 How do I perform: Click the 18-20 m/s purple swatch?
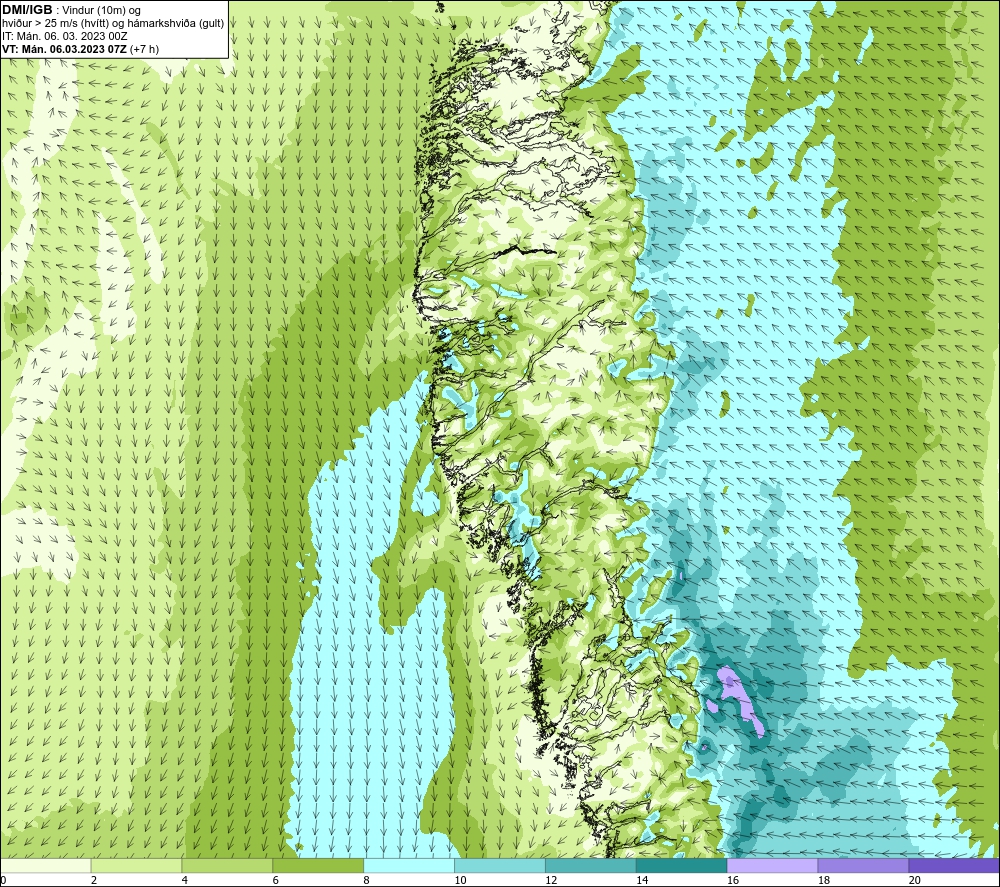coord(863,865)
